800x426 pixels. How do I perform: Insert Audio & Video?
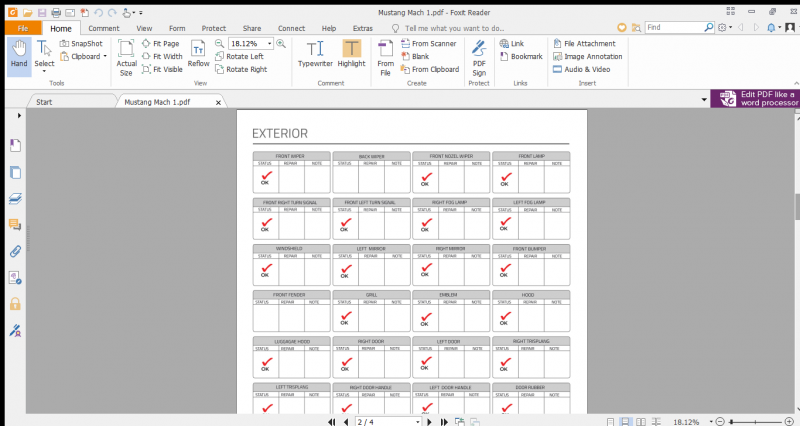click(582, 69)
